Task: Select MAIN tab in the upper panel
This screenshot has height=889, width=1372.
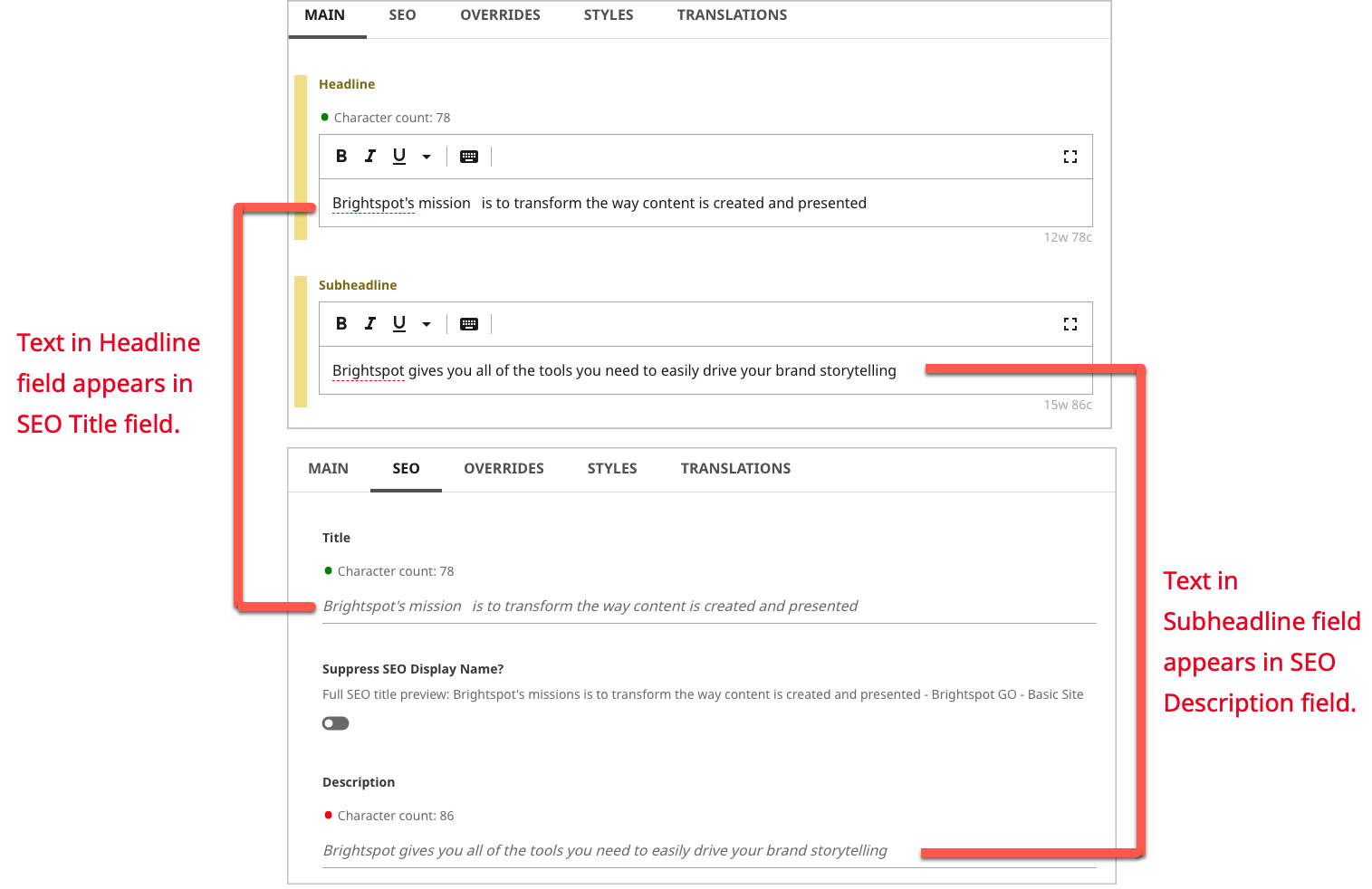Action: (325, 15)
